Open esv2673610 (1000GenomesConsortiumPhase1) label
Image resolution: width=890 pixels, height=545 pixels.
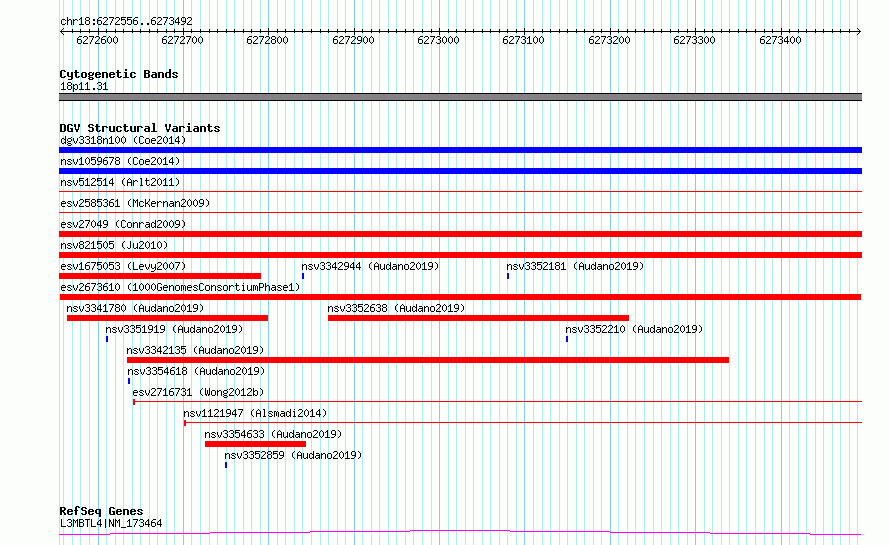pos(180,287)
